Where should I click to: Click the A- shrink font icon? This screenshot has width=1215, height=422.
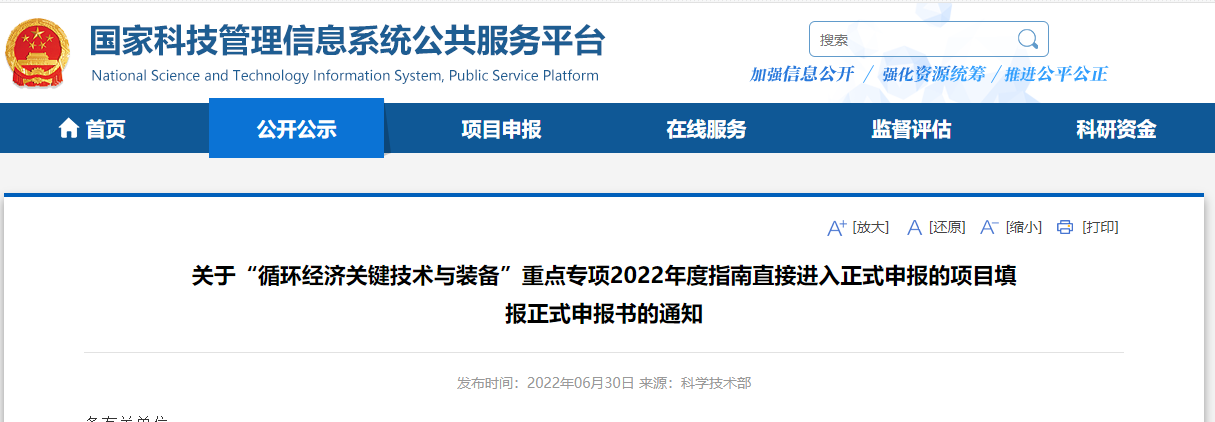coord(989,228)
